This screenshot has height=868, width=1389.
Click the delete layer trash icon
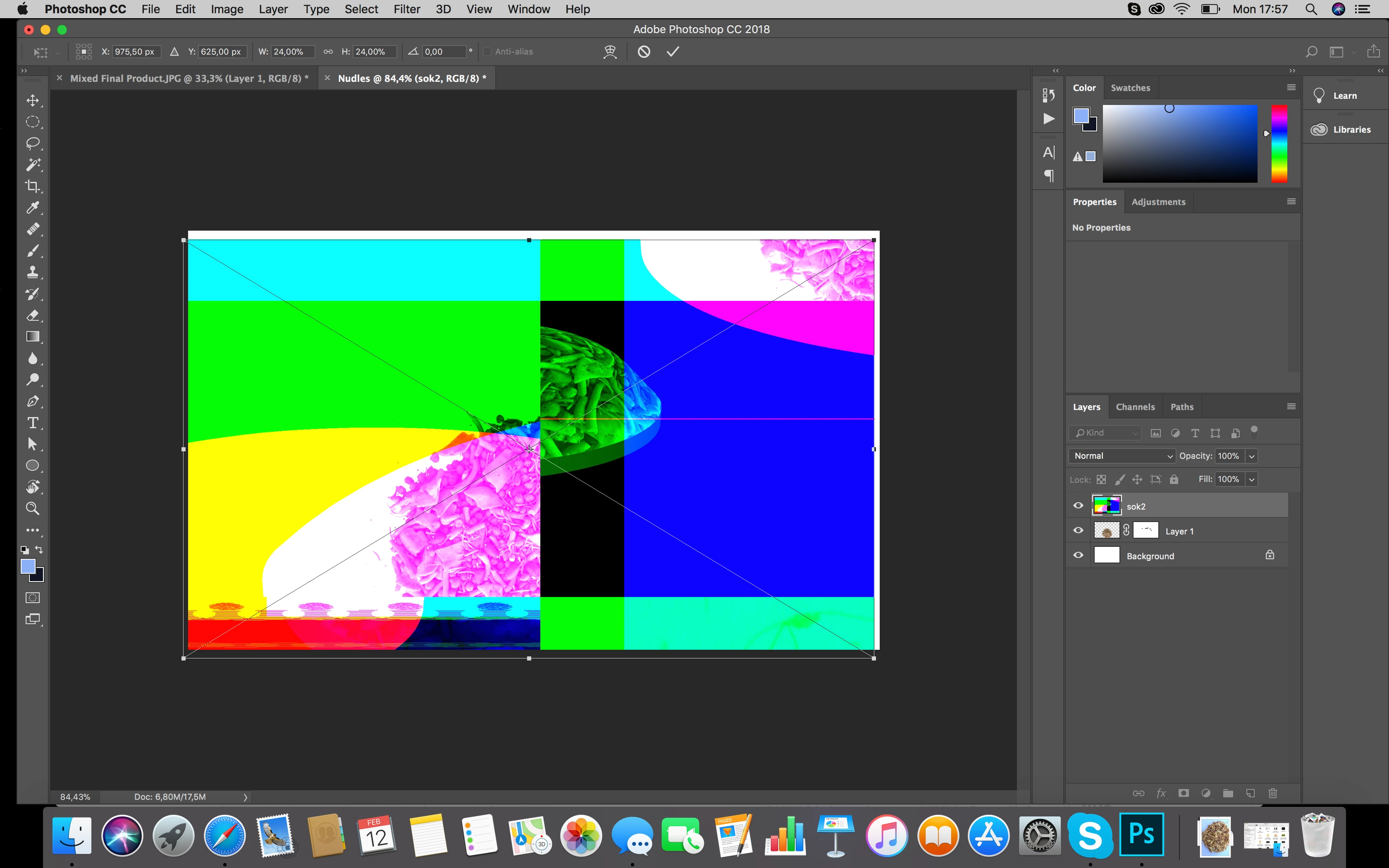tap(1272, 793)
